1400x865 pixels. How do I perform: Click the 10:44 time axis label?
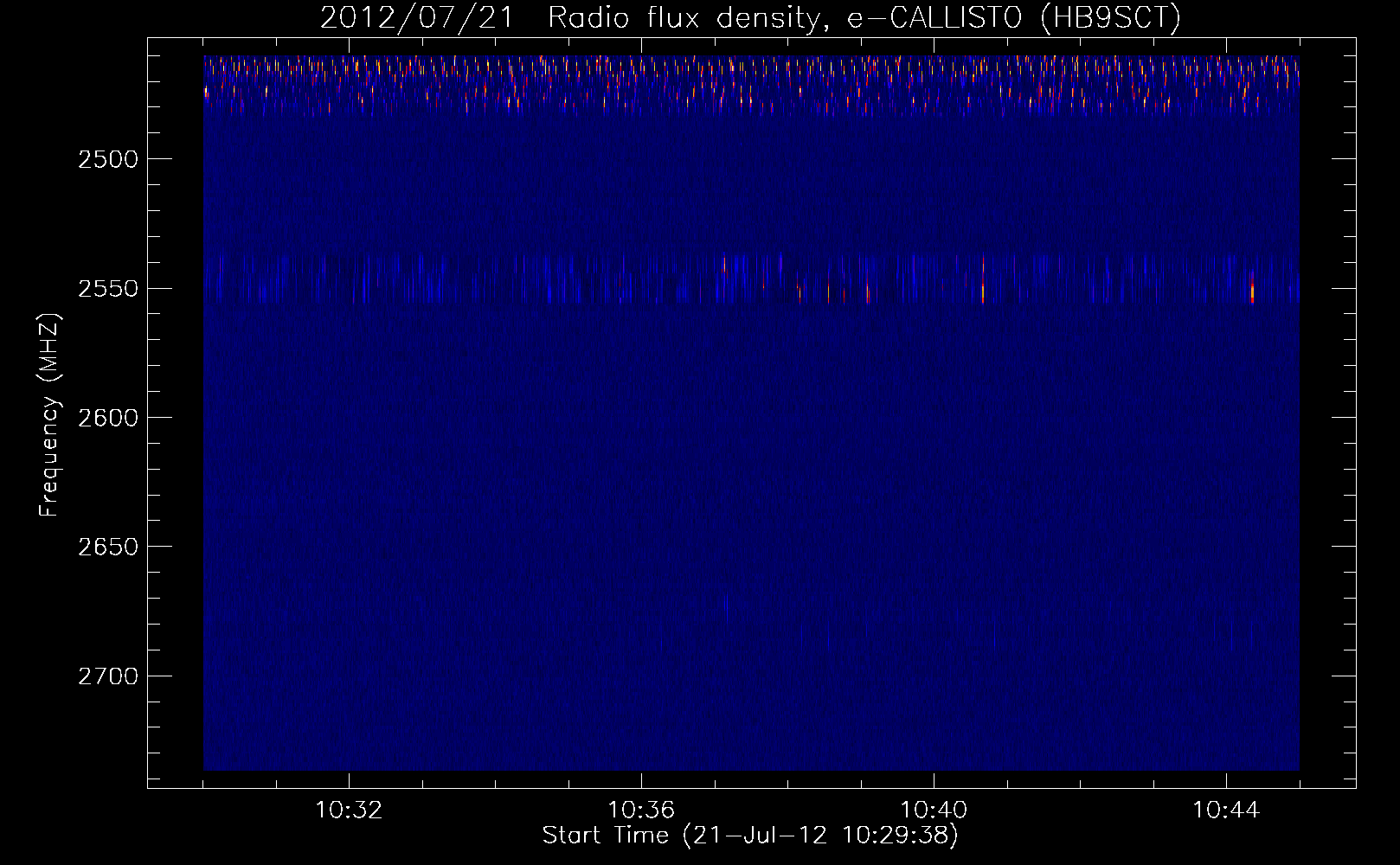click(1226, 811)
